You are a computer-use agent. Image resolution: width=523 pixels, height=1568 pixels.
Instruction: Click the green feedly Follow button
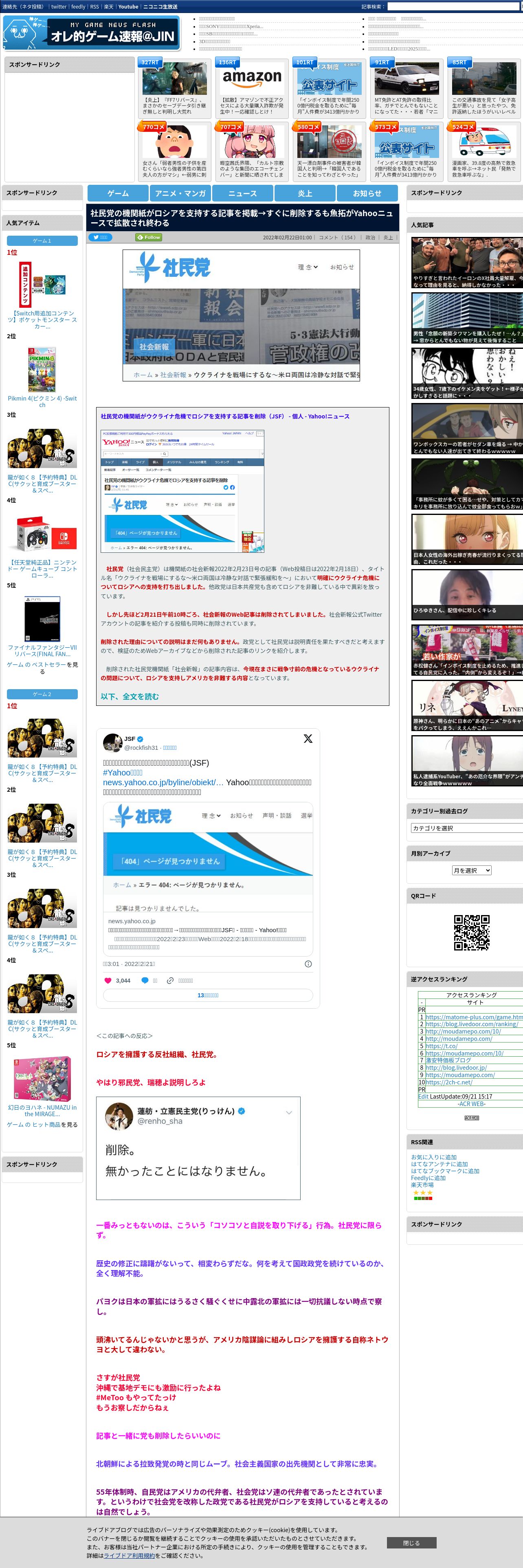pos(149,237)
